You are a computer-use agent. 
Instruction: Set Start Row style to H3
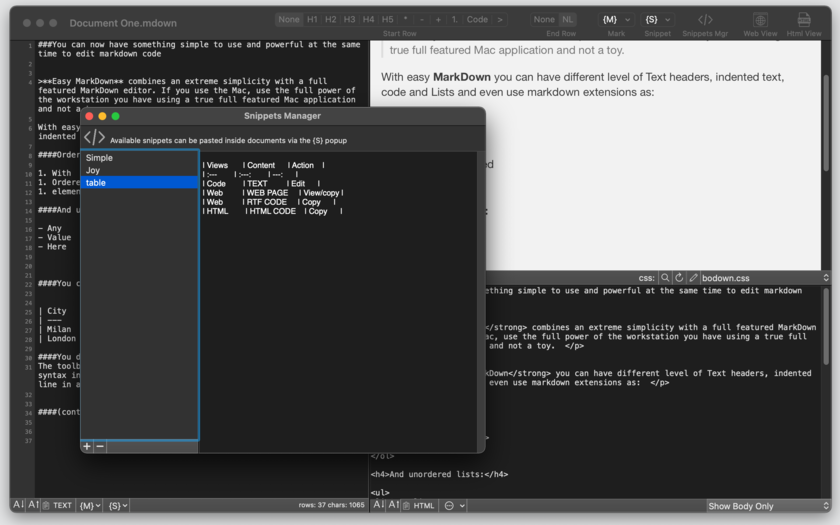click(349, 19)
